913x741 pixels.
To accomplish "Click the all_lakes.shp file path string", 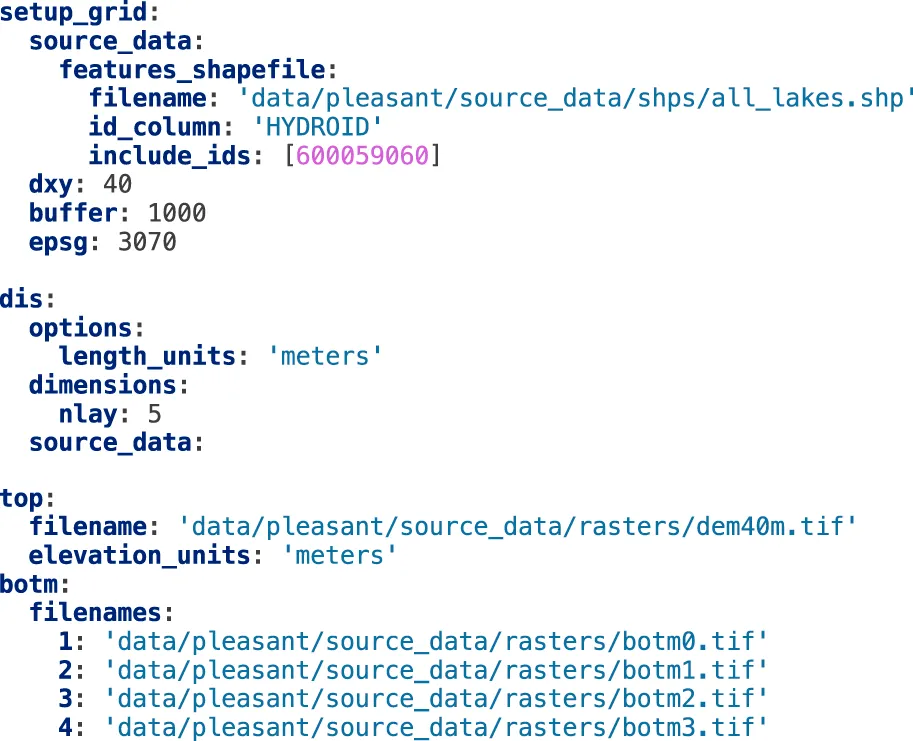I will point(576,99).
